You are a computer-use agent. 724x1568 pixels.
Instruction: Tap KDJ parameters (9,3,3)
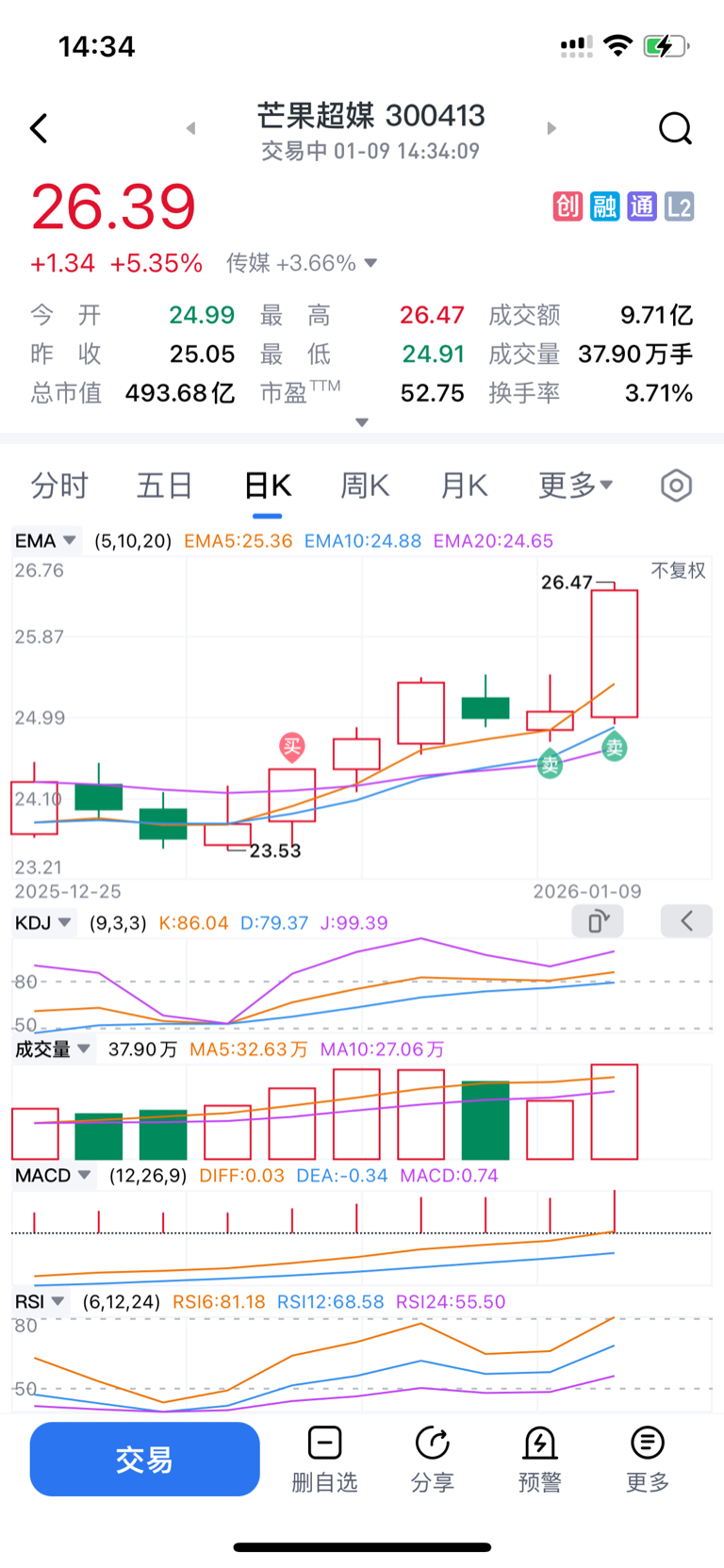[118, 923]
